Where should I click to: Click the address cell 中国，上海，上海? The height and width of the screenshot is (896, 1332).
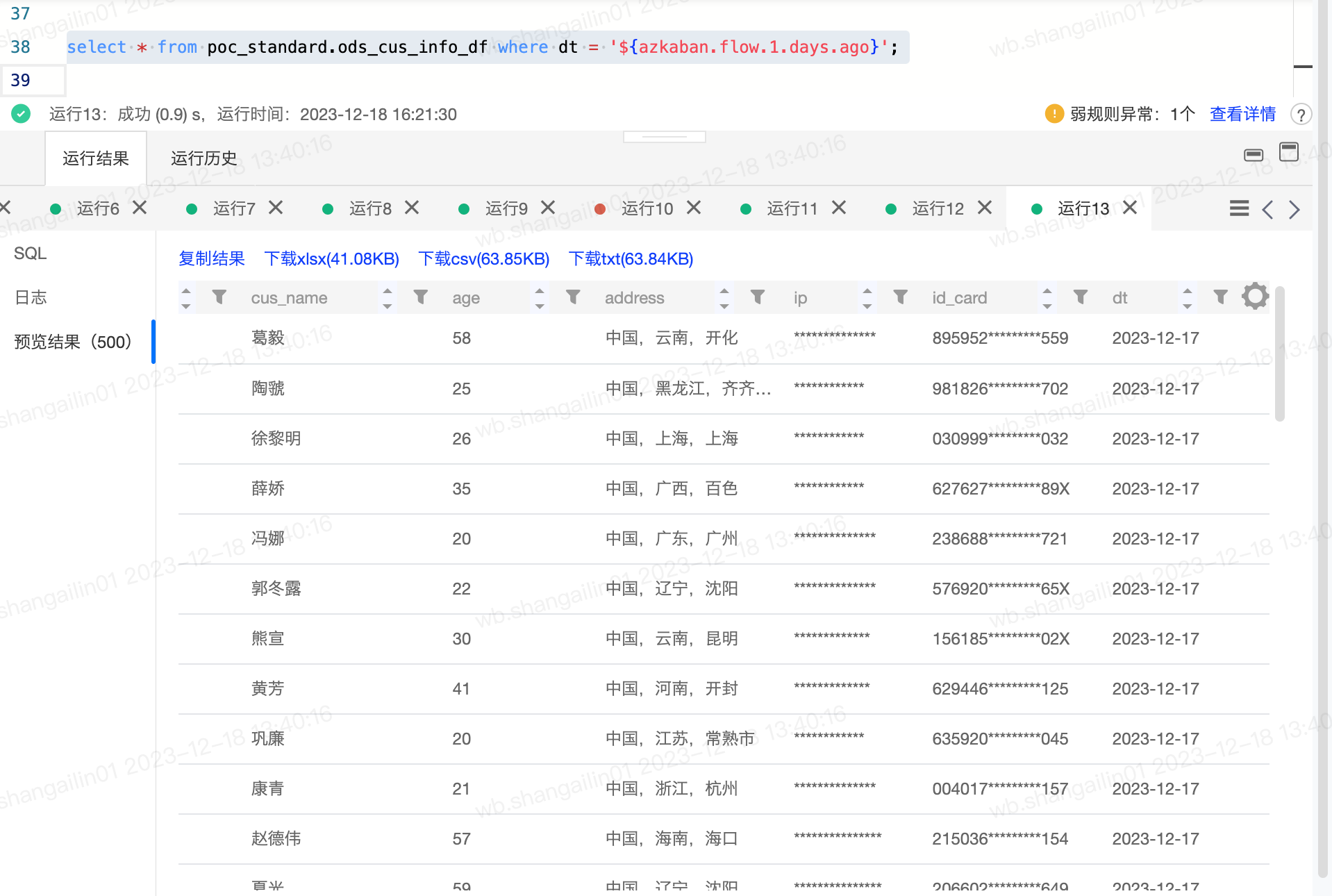click(672, 438)
